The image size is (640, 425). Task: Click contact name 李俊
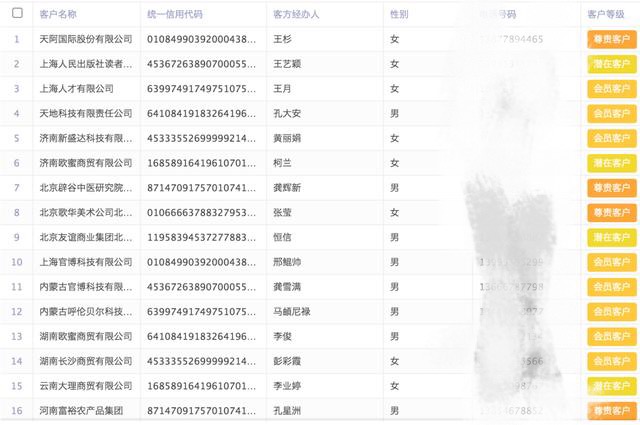(x=282, y=336)
